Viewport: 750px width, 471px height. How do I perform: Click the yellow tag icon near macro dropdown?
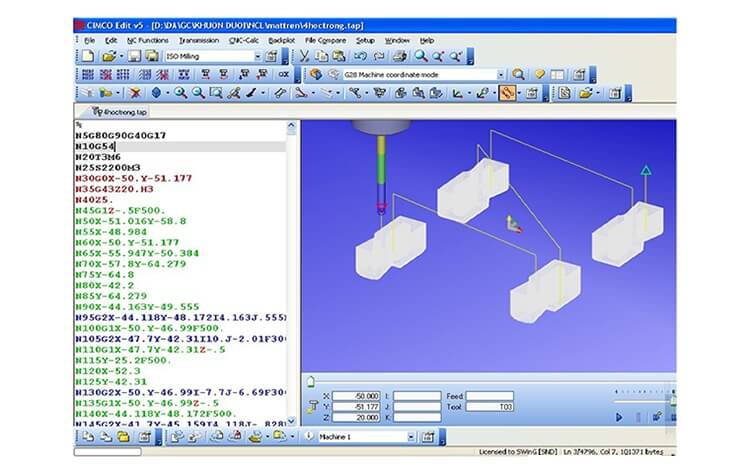(x=540, y=75)
